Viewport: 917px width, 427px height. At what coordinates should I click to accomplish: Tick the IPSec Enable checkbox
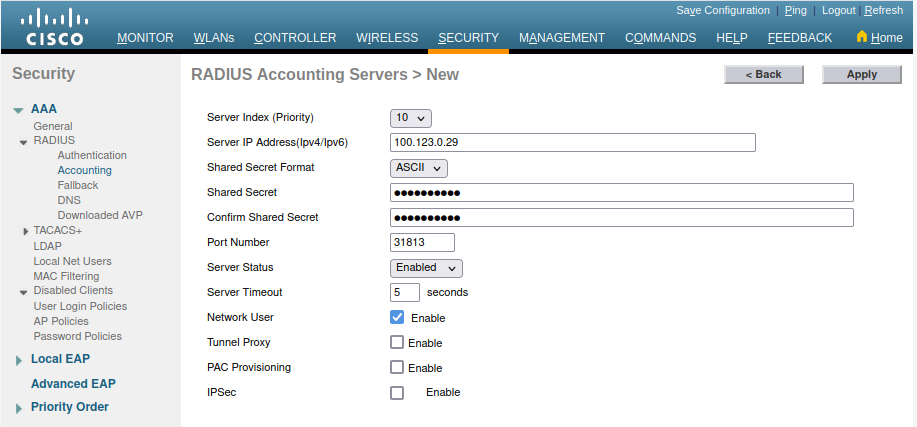(x=397, y=393)
